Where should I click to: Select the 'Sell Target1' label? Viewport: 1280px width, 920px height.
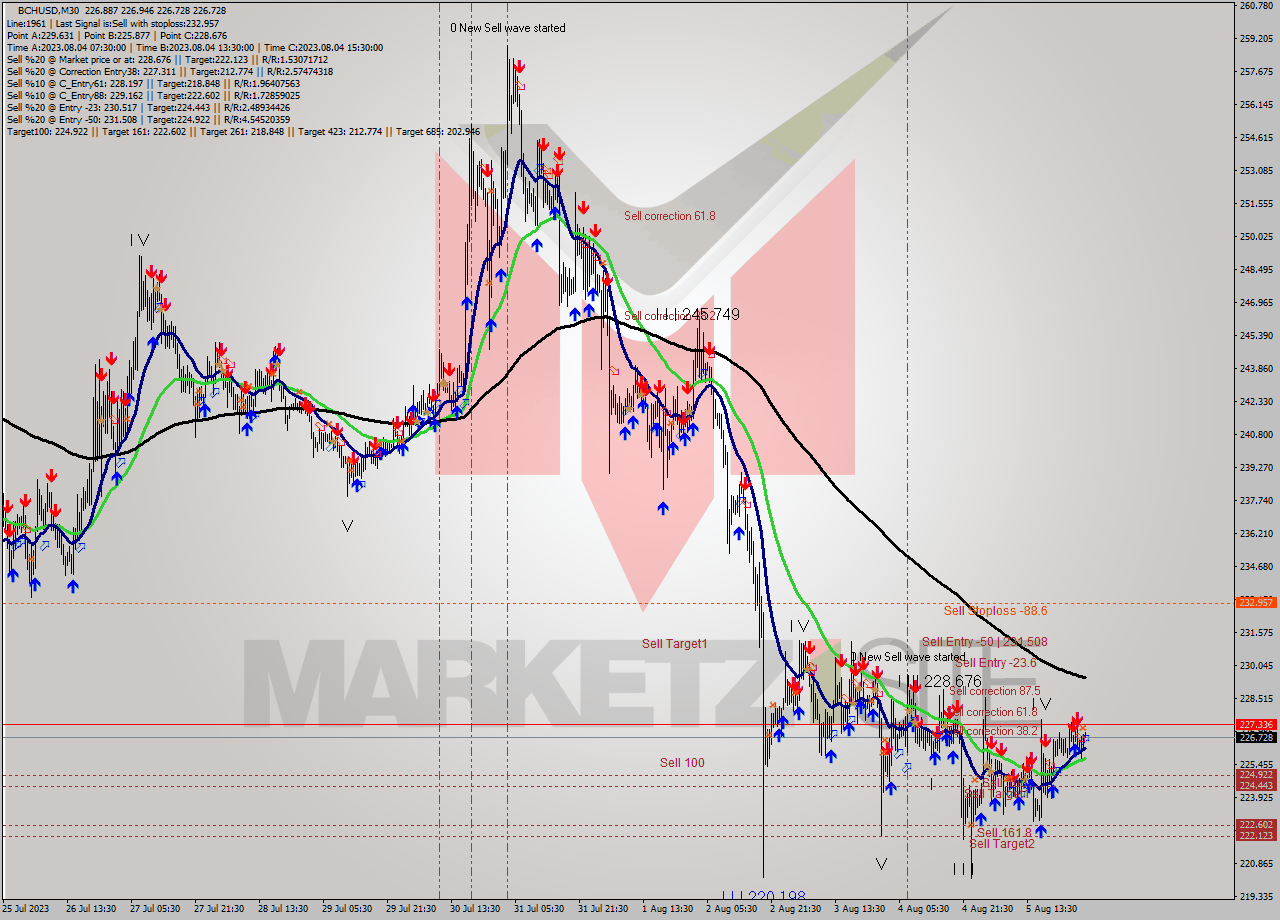pos(674,644)
